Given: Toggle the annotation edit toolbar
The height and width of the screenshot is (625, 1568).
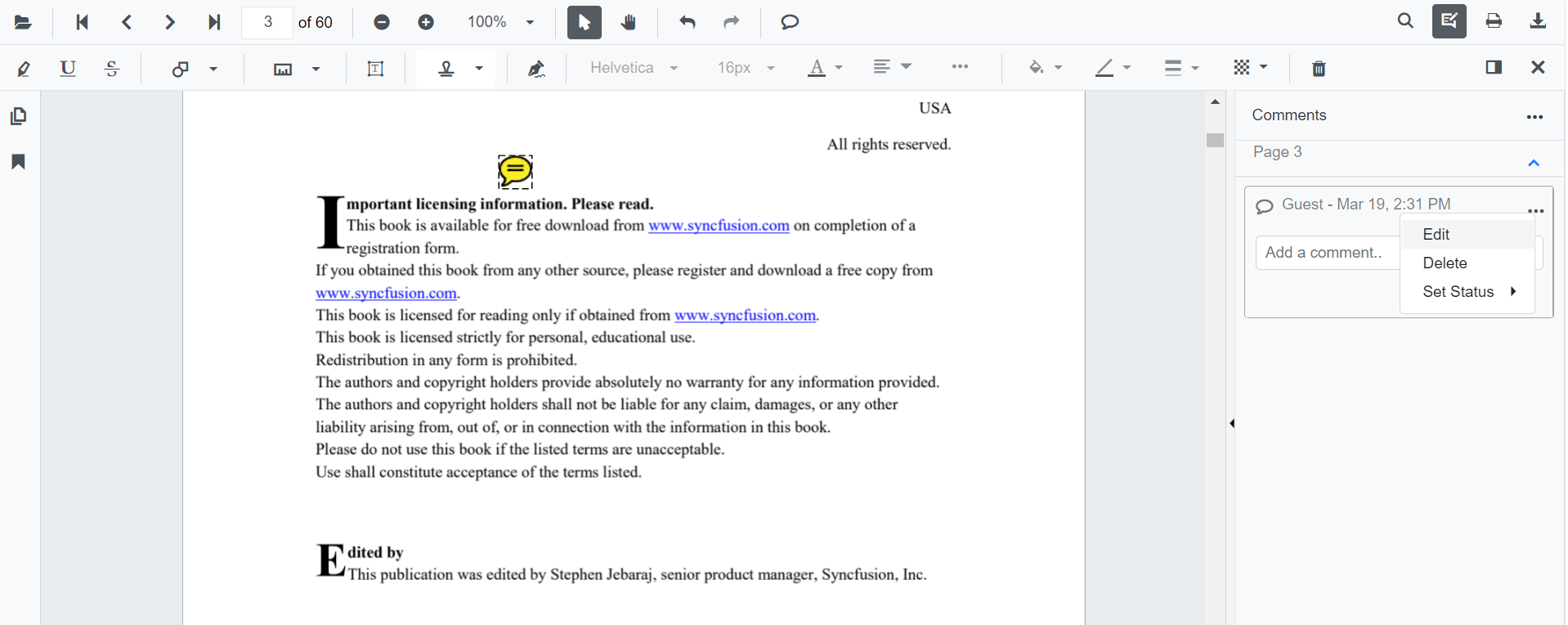Looking at the screenshot, I should [1449, 21].
